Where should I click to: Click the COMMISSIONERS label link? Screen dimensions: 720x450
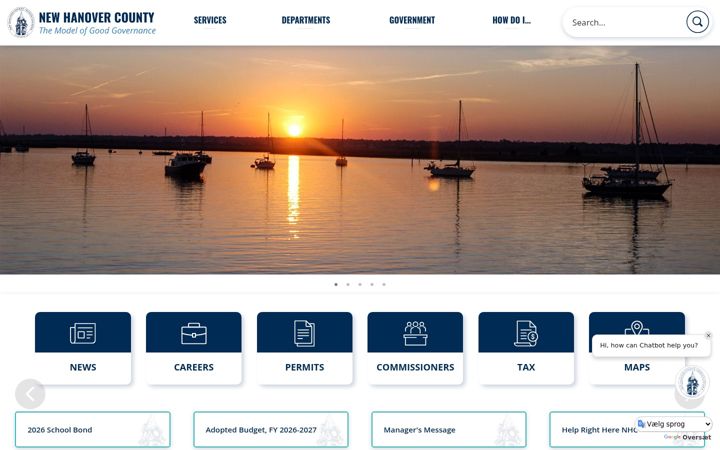[415, 367]
